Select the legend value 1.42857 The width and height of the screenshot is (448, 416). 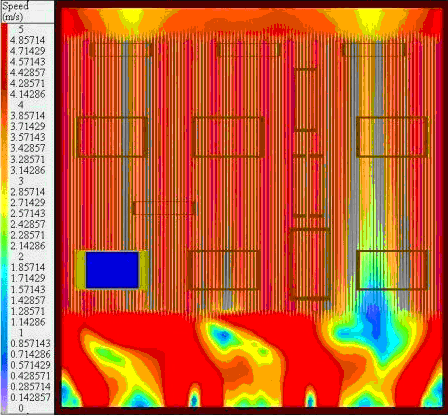click(28, 300)
